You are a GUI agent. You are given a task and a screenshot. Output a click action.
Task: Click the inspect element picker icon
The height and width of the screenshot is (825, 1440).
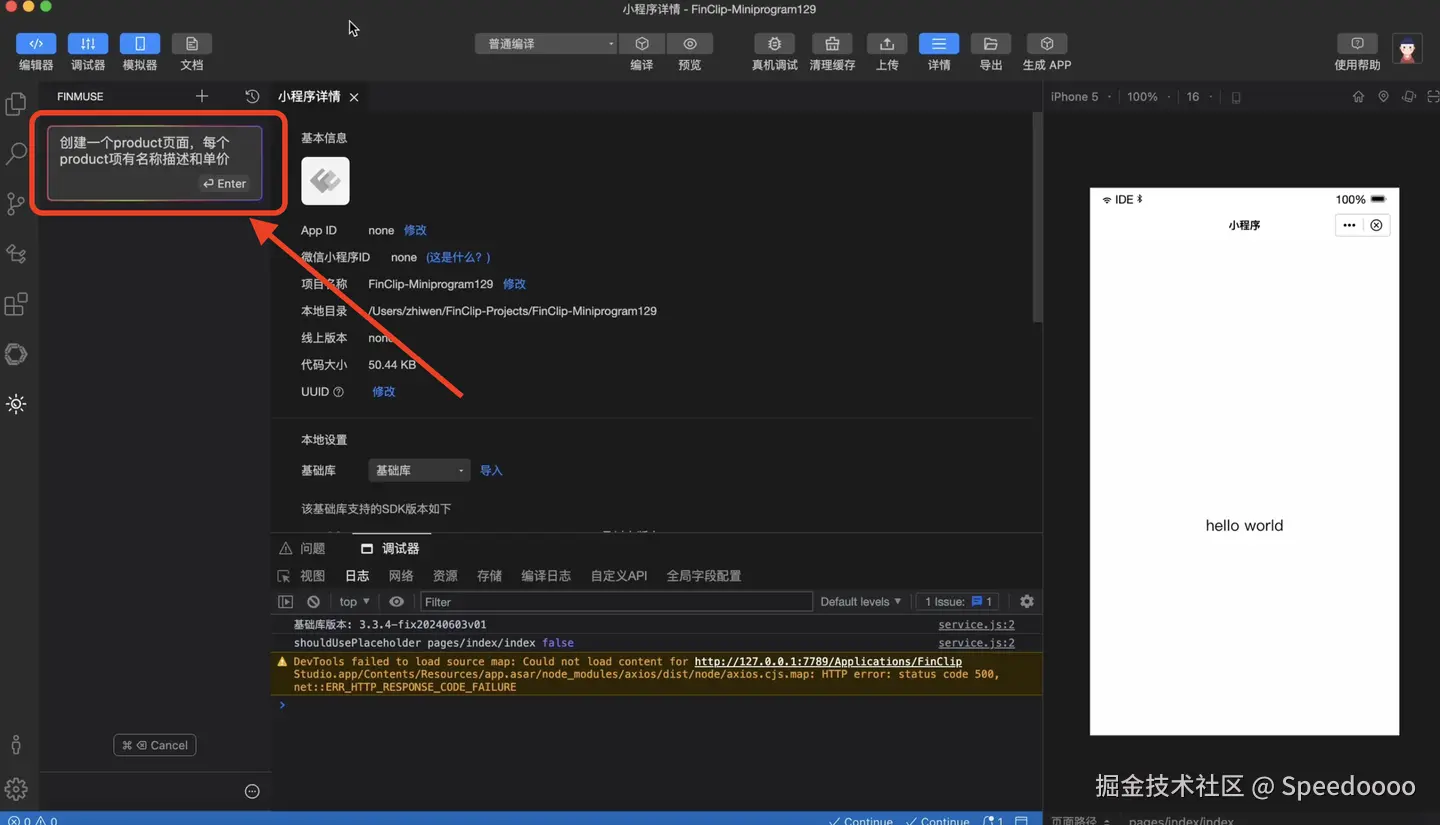284,576
